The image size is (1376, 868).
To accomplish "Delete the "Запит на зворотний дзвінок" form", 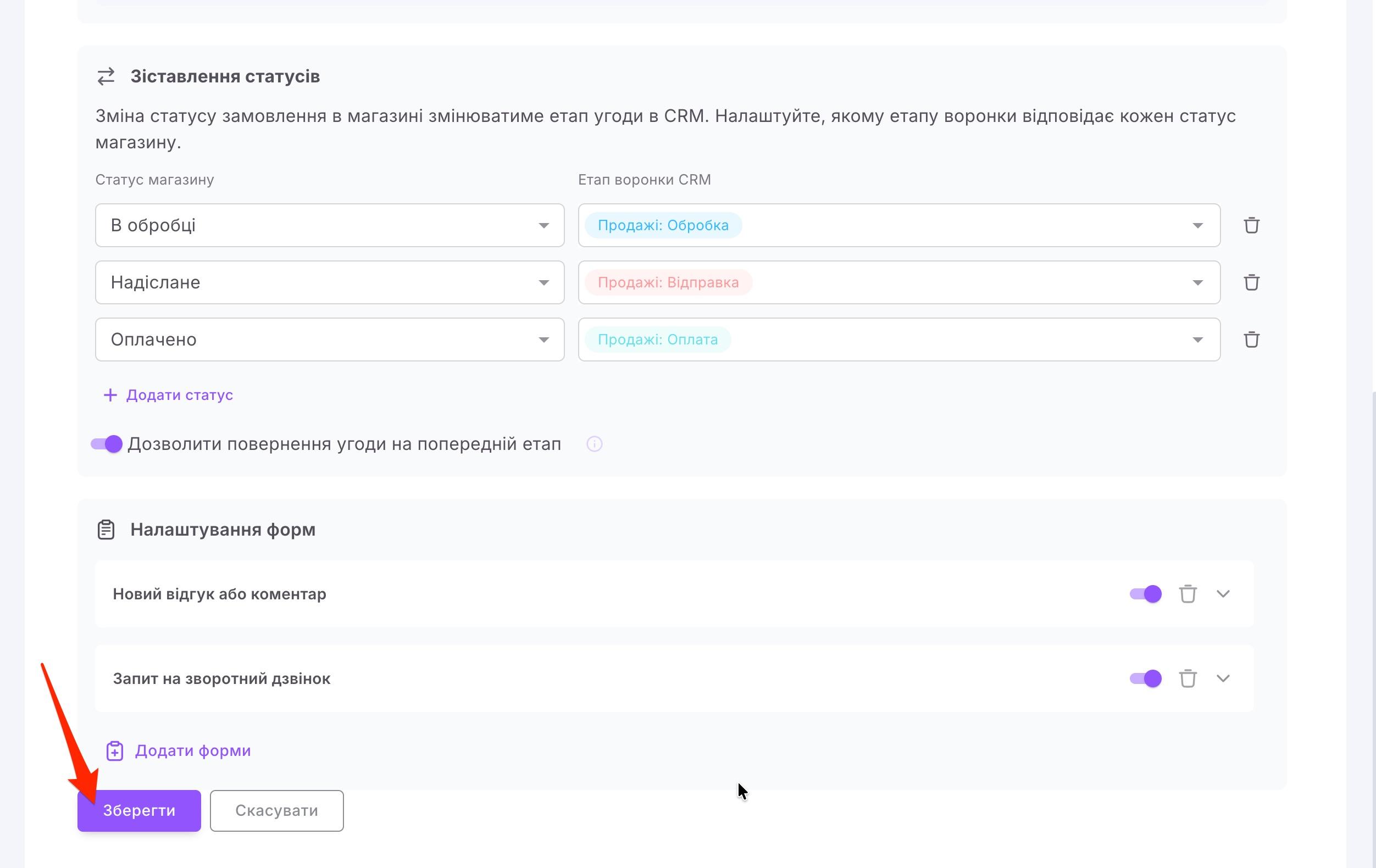I will point(1188,678).
